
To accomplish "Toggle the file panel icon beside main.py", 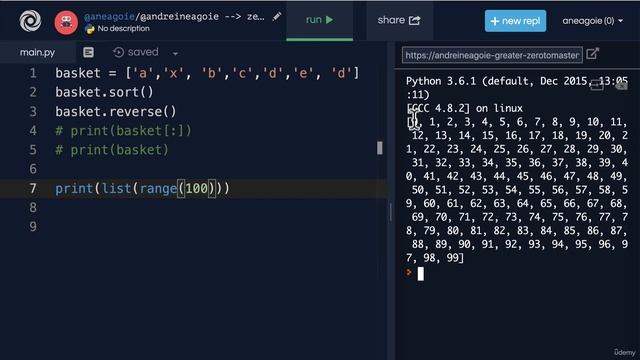I will [x=88, y=52].
